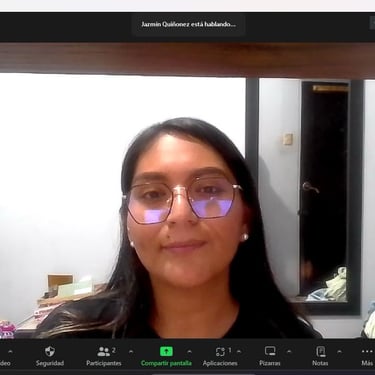This screenshot has width=375, height=375.
Task: Open the Más options menu
Action: coord(367,356)
